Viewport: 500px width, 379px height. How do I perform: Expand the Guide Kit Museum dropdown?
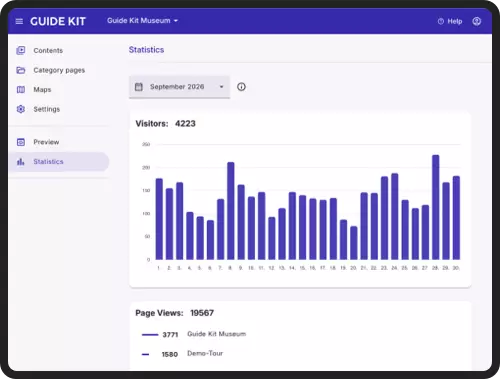click(142, 21)
